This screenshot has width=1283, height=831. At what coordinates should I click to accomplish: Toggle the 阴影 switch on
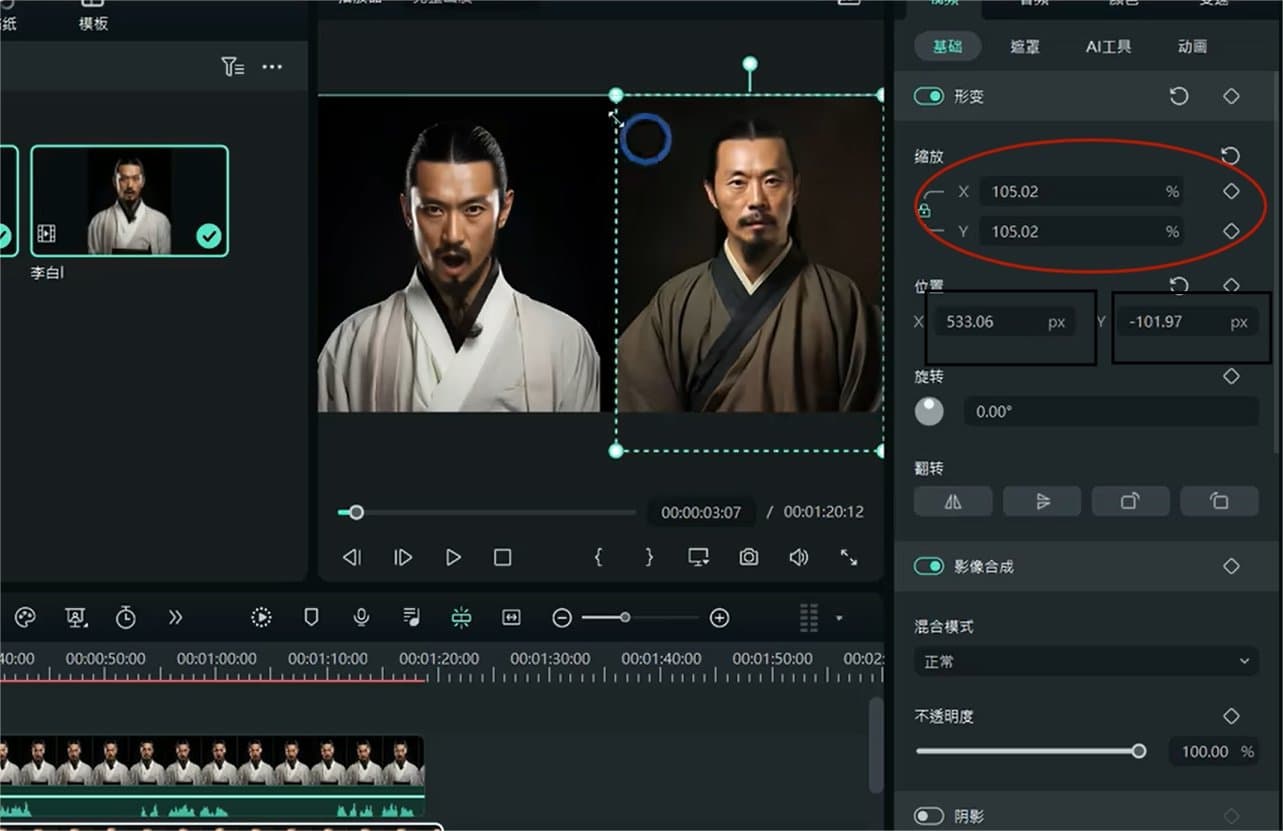929,815
